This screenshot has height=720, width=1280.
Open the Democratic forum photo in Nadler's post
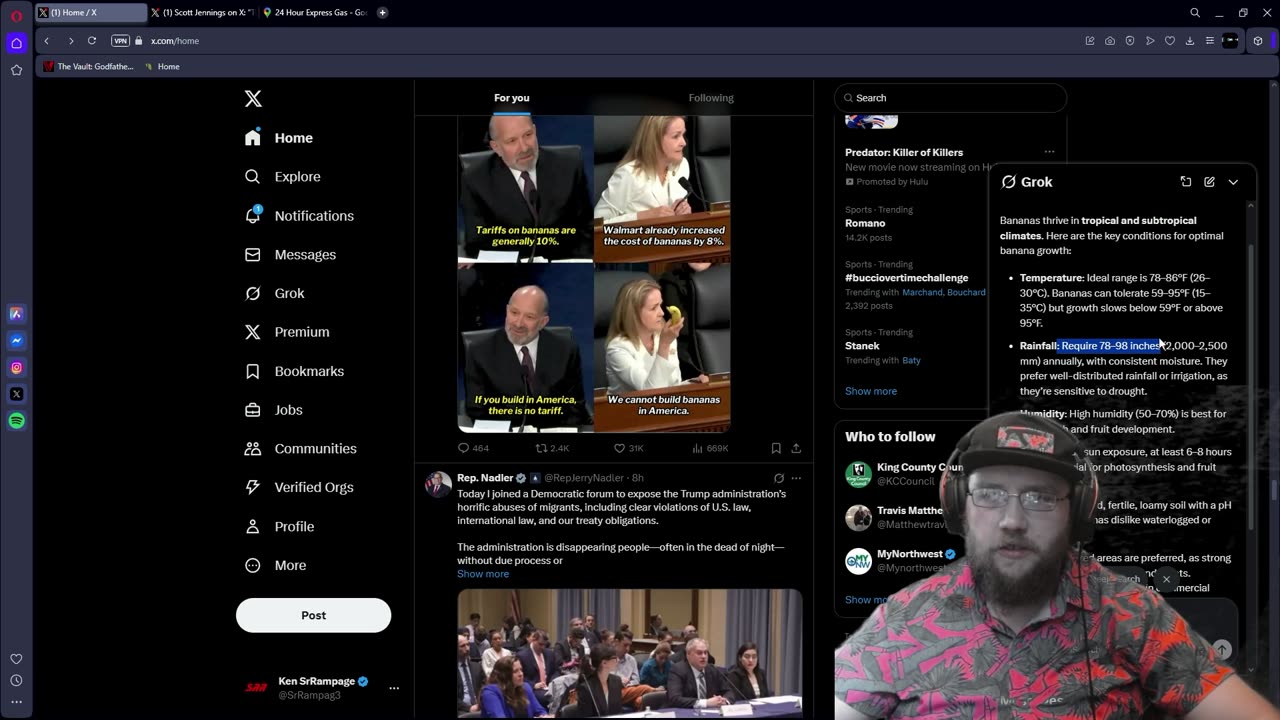tap(630, 654)
